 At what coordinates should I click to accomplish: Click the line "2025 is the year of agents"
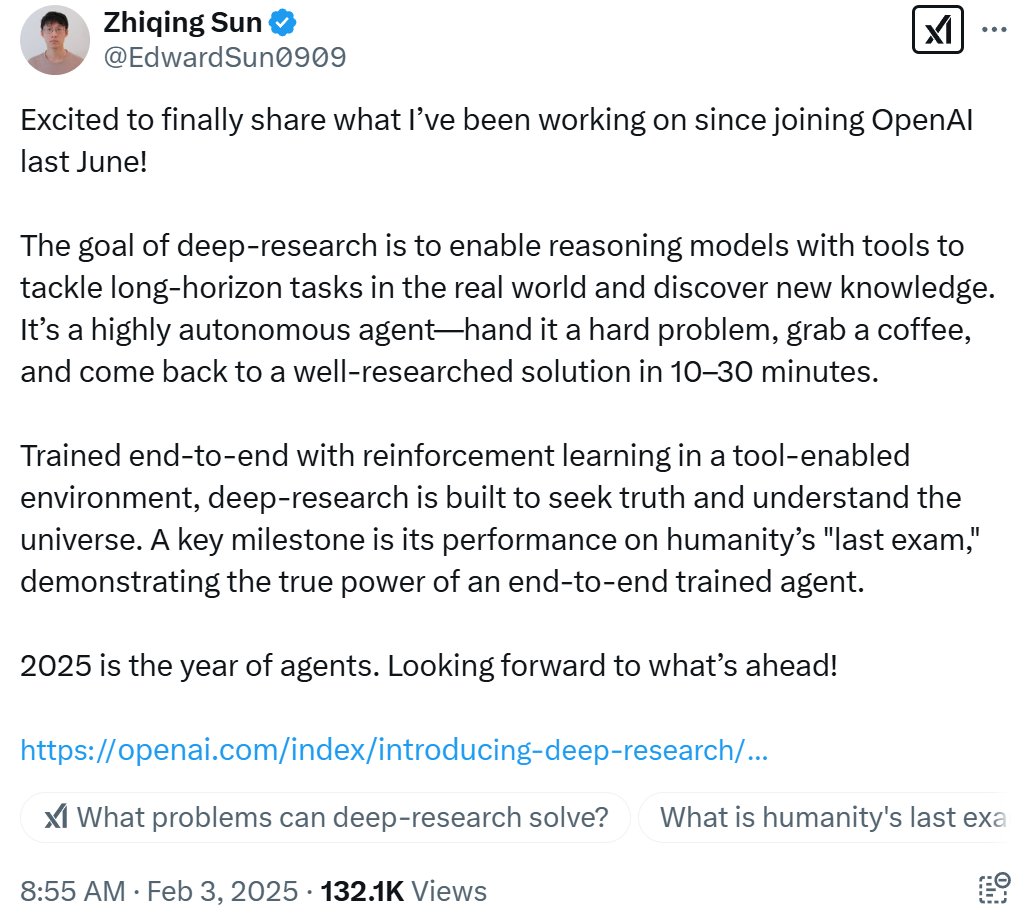(428, 665)
